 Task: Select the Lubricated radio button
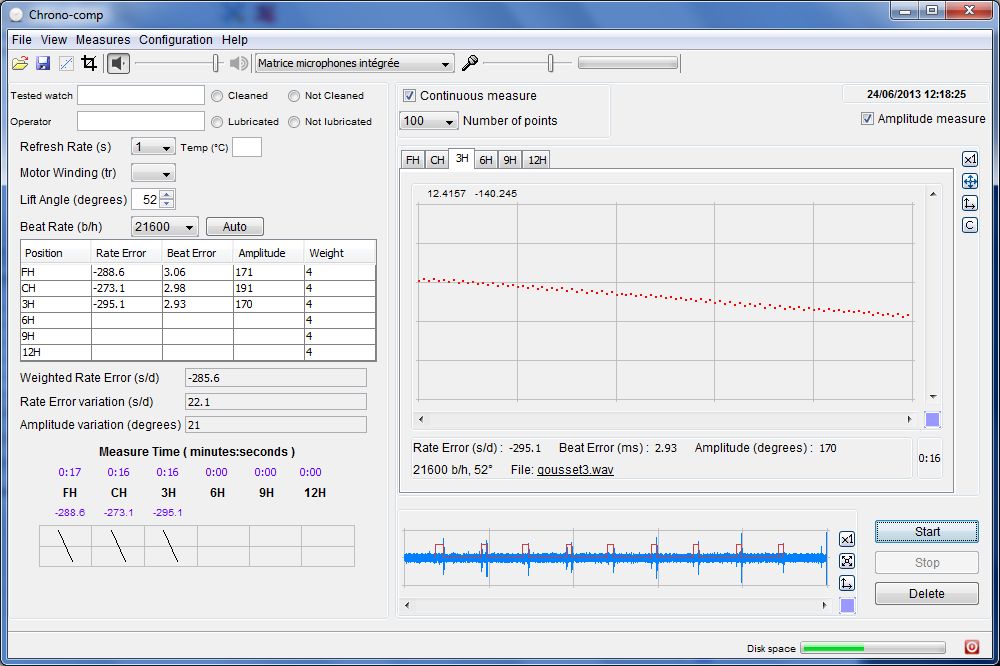click(x=217, y=122)
